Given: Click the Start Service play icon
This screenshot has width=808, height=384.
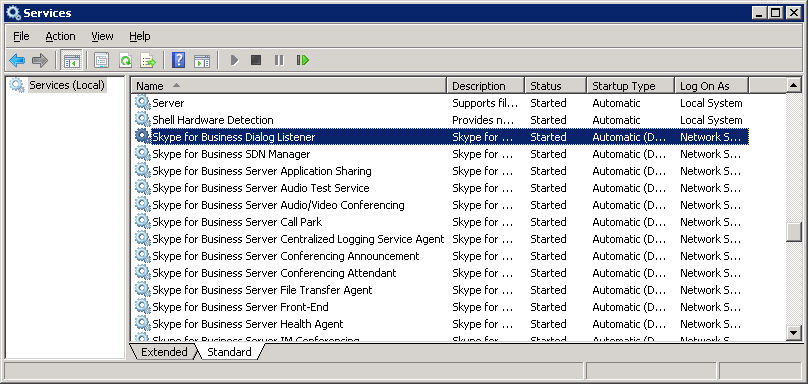Looking at the screenshot, I should coord(234,60).
